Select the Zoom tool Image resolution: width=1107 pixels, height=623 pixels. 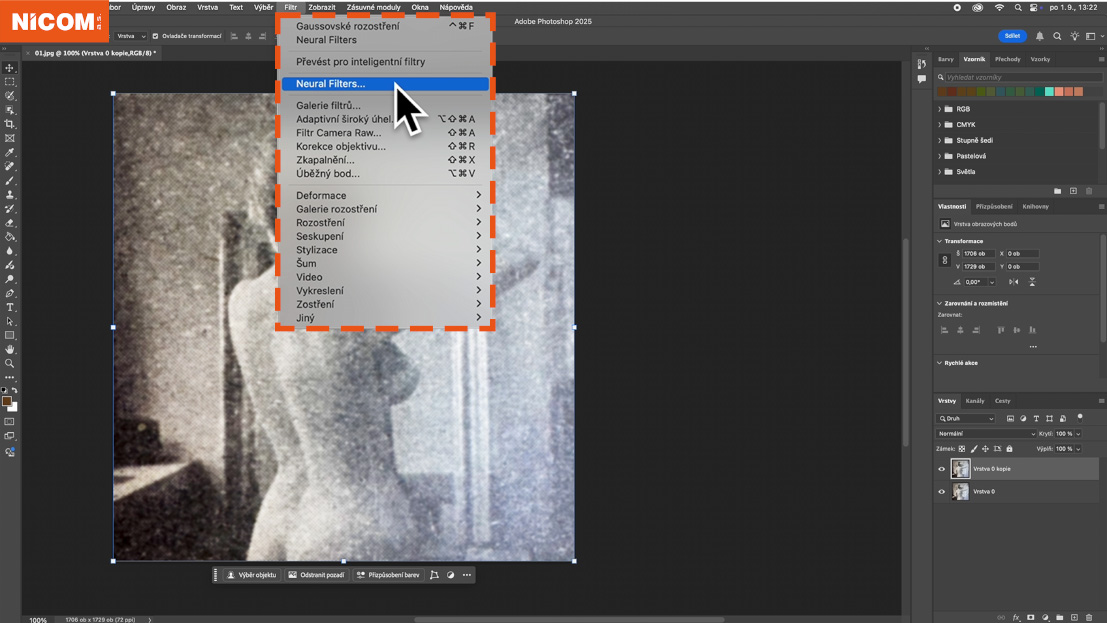pyautogui.click(x=10, y=363)
